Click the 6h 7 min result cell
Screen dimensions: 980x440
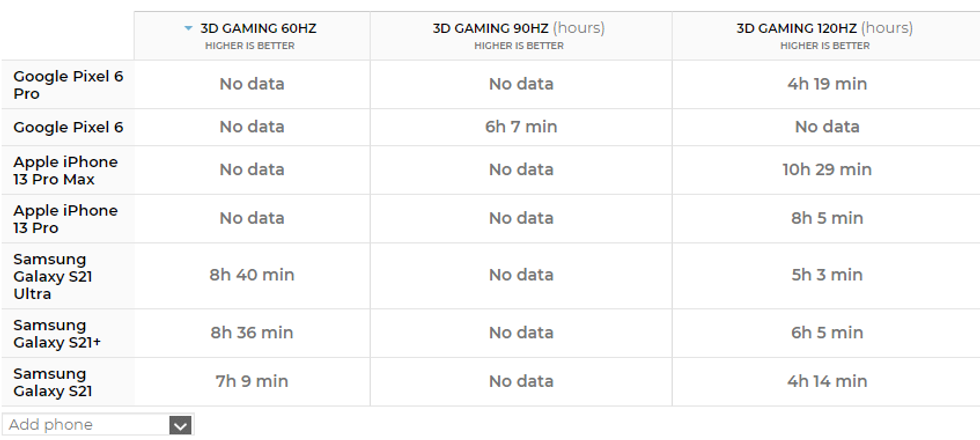click(x=521, y=127)
